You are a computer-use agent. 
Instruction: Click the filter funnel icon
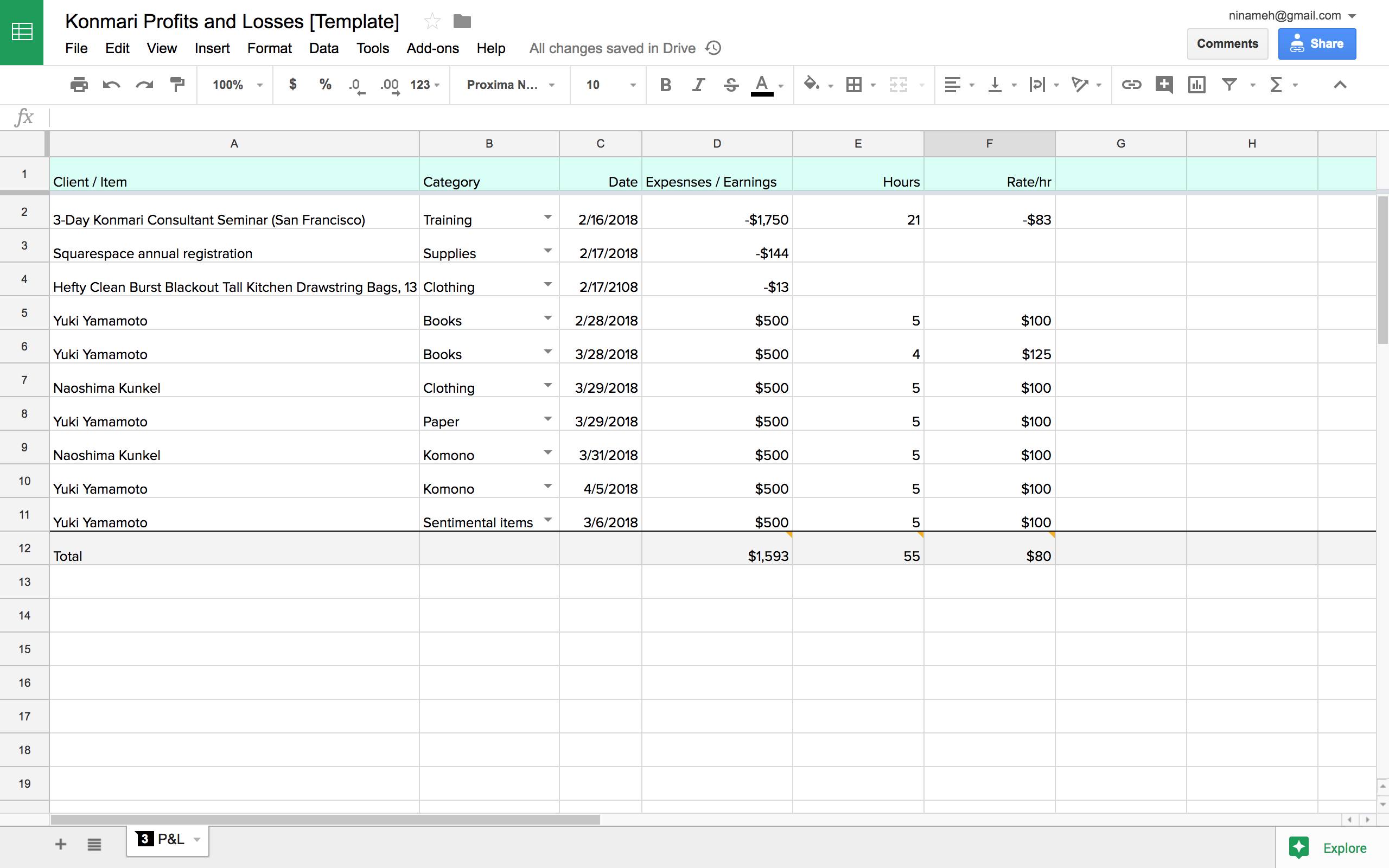[x=1229, y=85]
